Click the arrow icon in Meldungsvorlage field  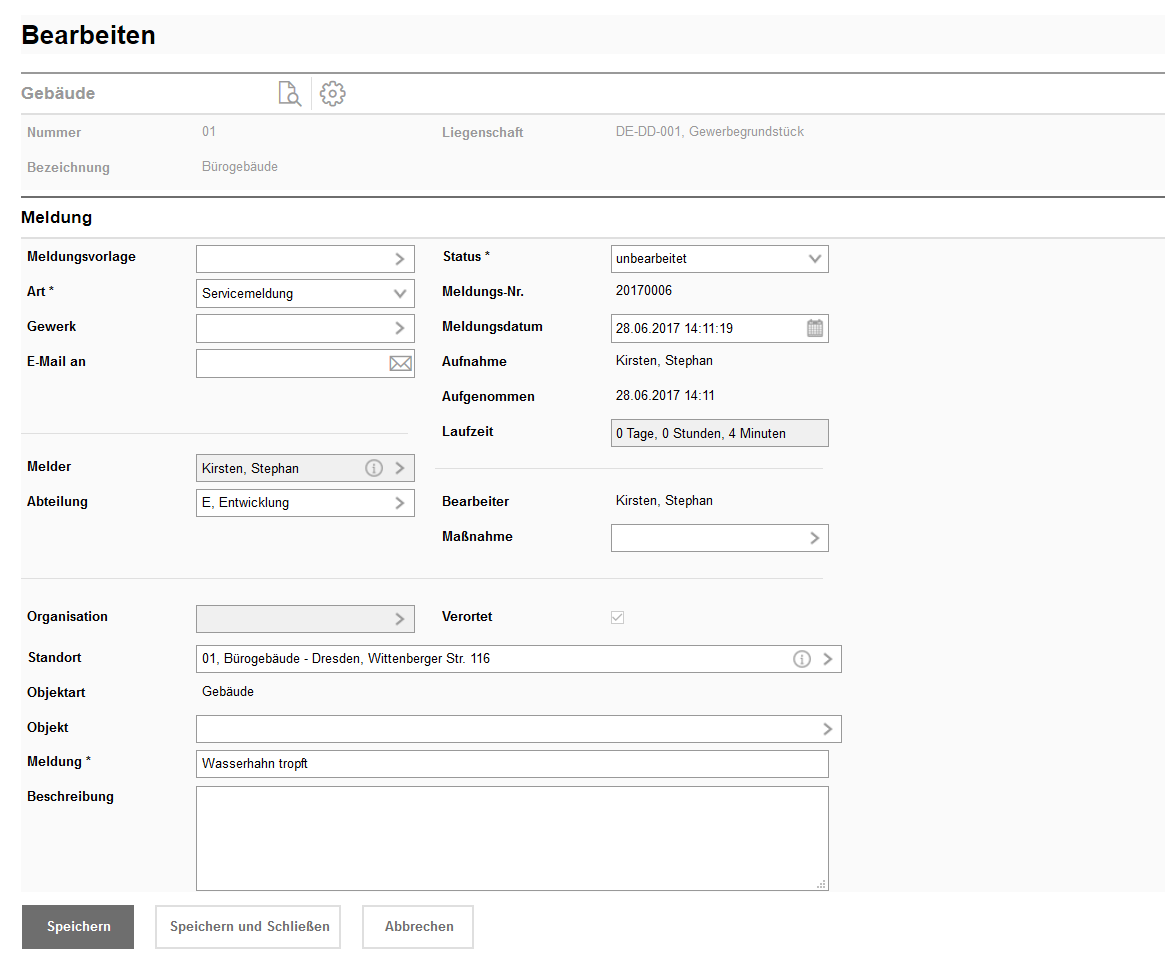point(400,259)
